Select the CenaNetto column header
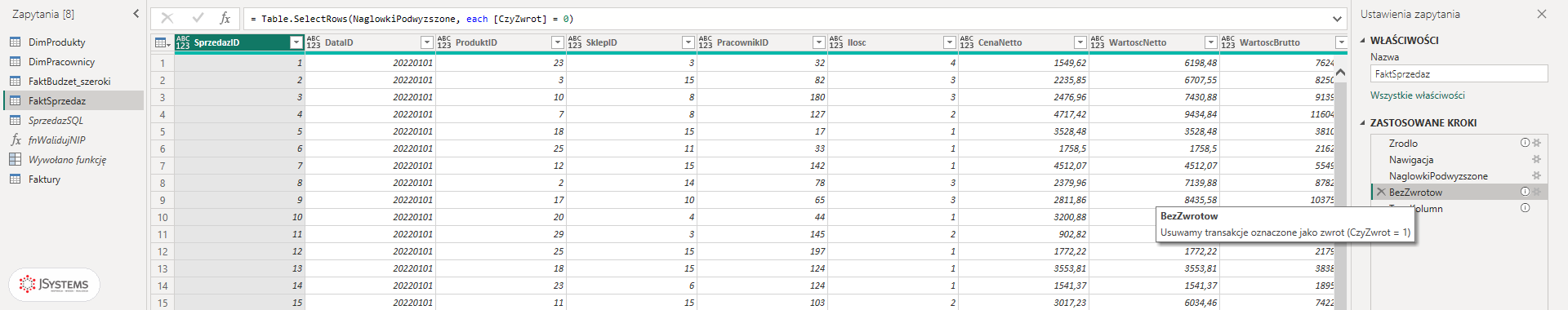The width and height of the screenshot is (1568, 310). tap(1023, 42)
